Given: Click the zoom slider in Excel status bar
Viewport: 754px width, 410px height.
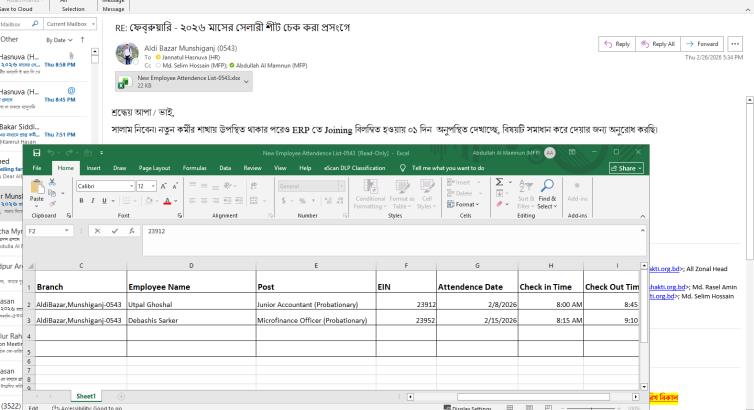Looking at the screenshot, I should 590,406.
